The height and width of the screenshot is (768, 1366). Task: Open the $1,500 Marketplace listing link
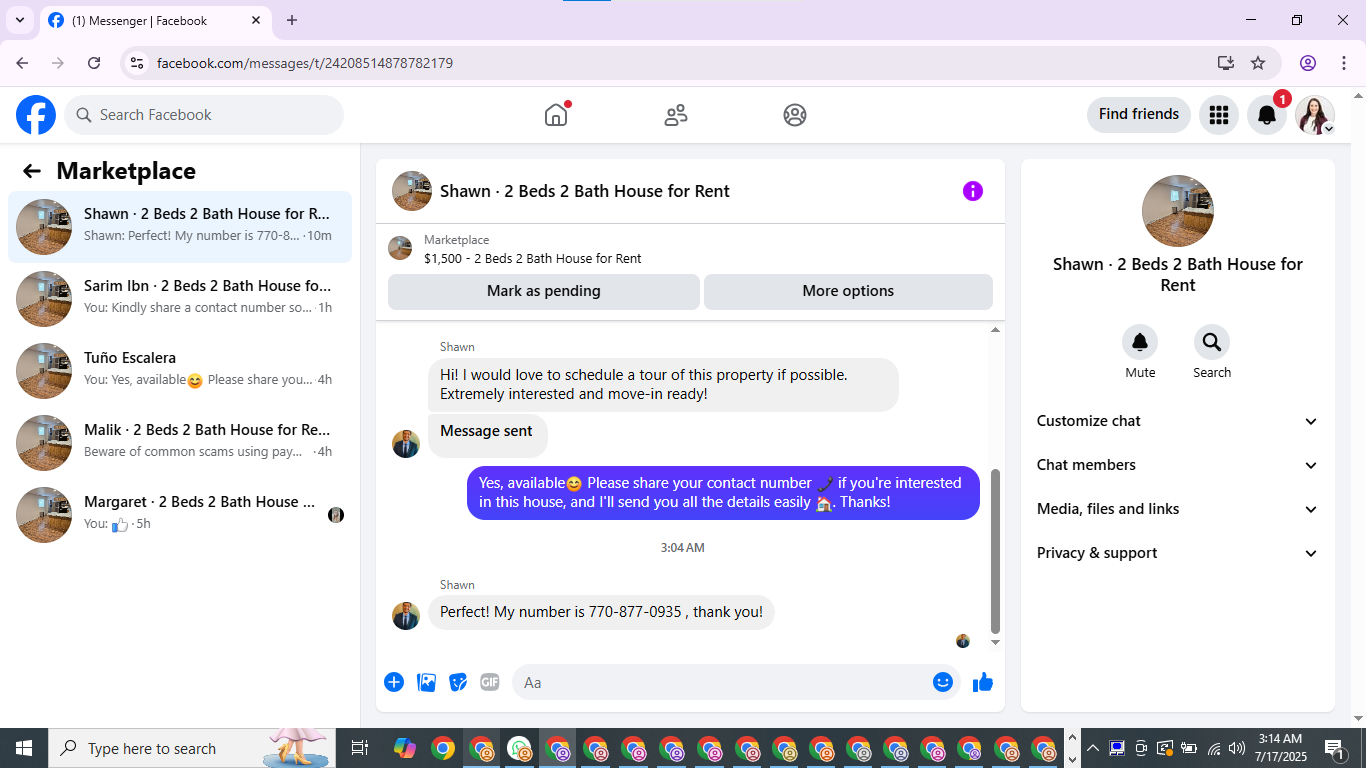pyautogui.click(x=533, y=258)
